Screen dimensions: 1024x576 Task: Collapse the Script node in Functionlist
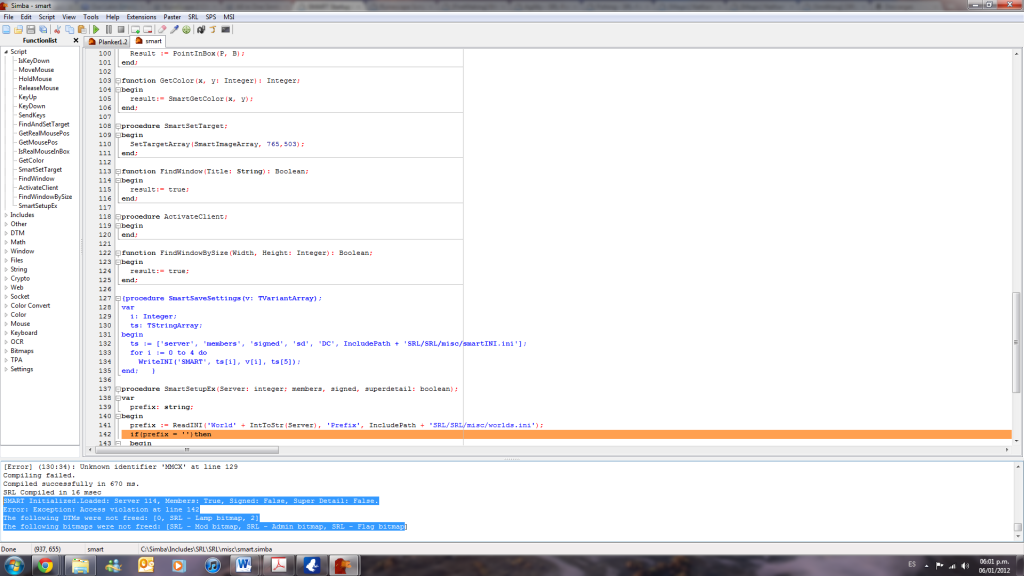tap(6, 52)
